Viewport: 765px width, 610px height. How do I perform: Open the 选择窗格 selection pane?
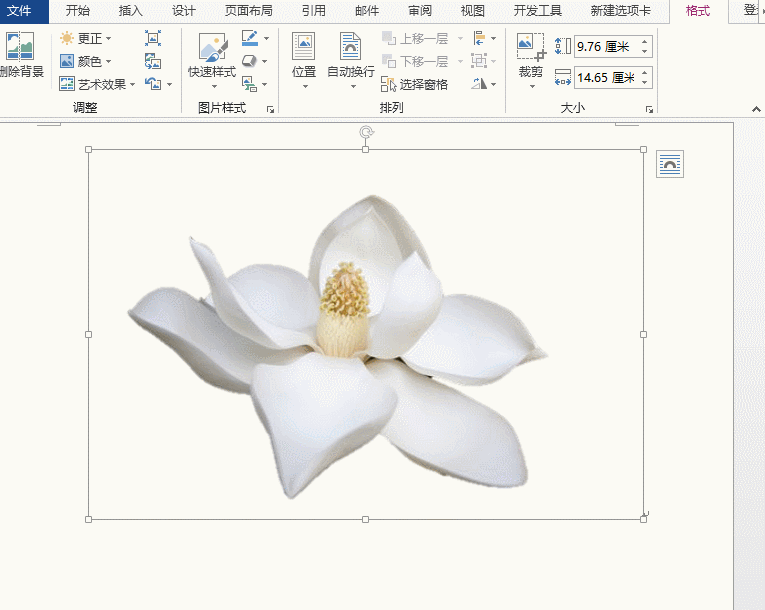pyautogui.click(x=414, y=84)
